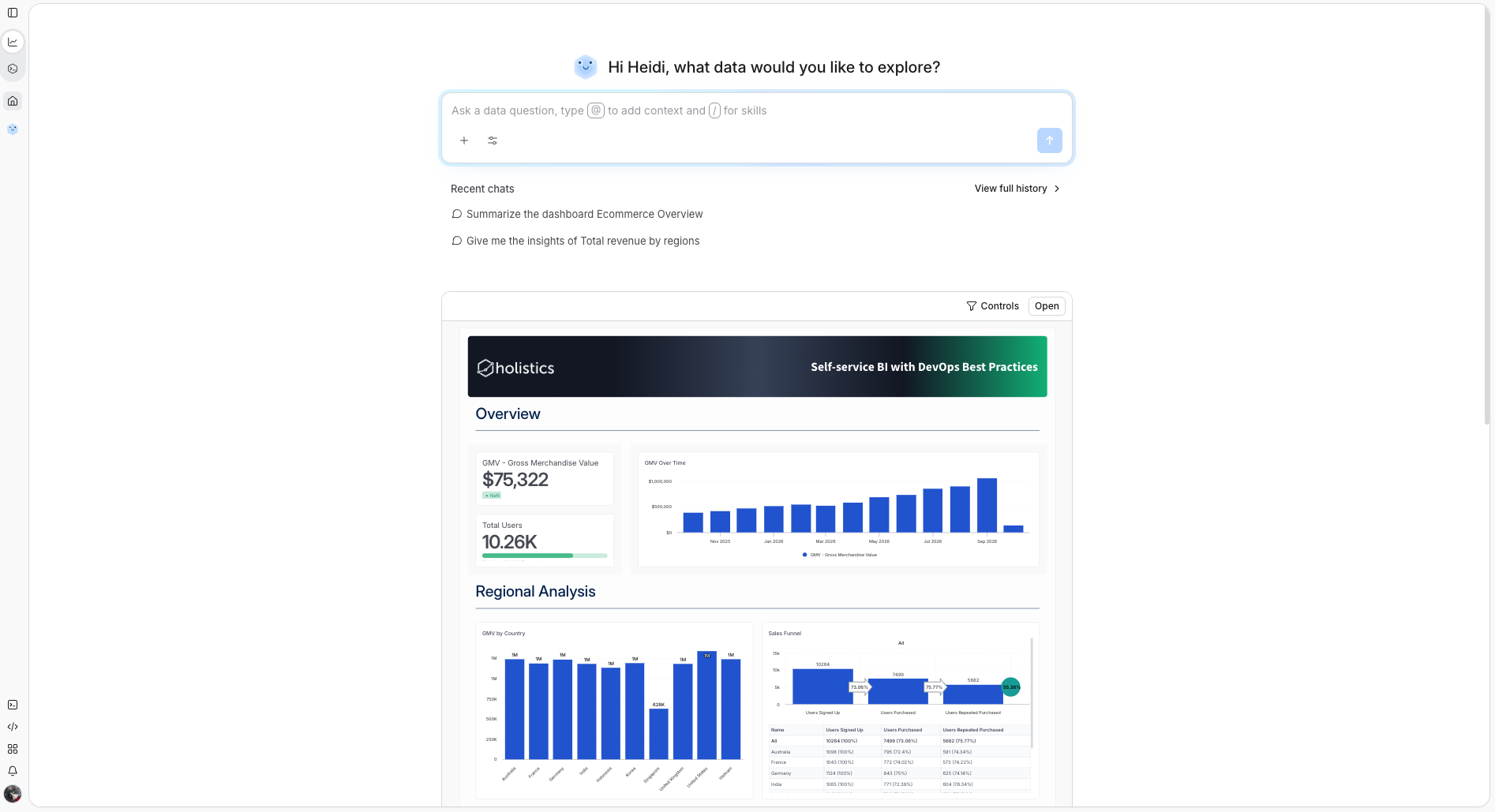Open the line chart reporting icon
This screenshot has height=812, width=1495.
coord(13,42)
